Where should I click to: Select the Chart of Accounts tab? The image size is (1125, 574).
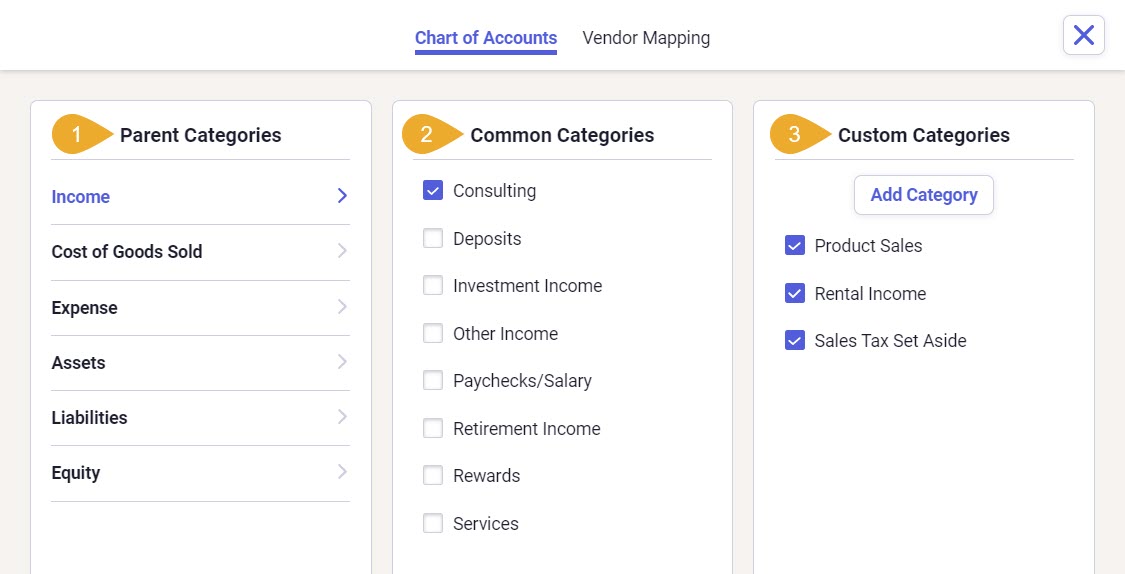tap(486, 38)
